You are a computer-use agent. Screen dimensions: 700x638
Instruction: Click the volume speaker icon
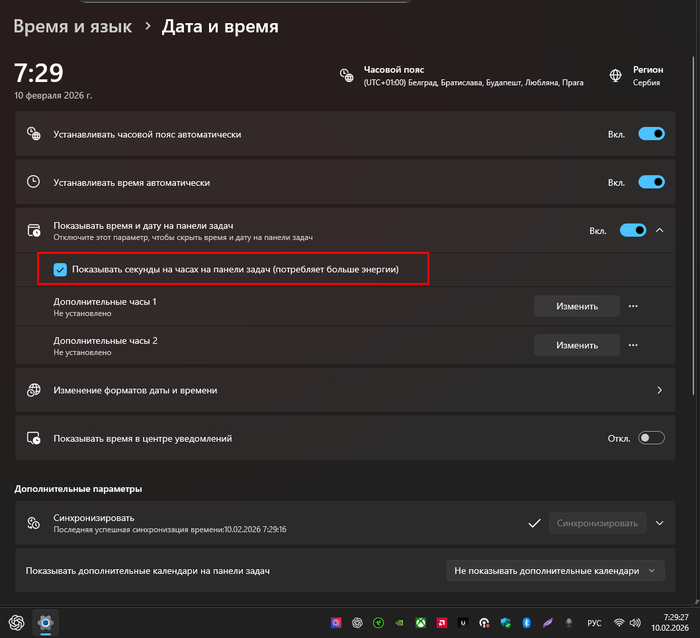point(635,623)
